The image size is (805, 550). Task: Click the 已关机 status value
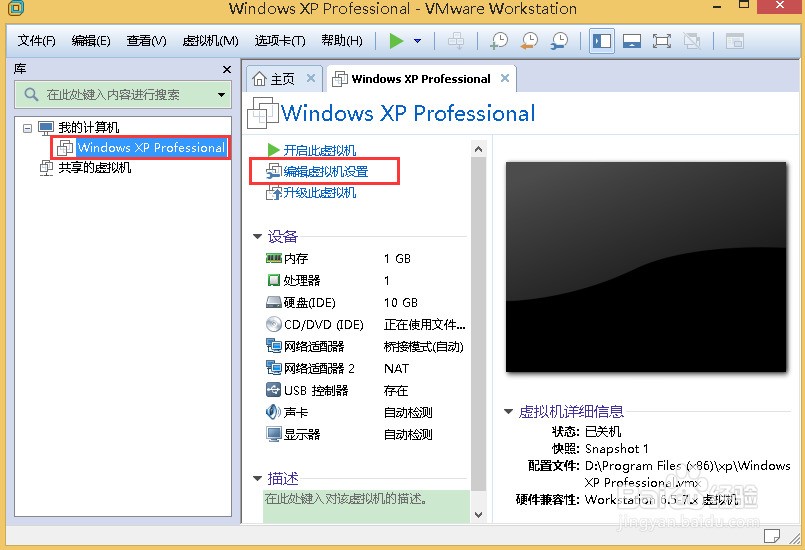pos(603,431)
